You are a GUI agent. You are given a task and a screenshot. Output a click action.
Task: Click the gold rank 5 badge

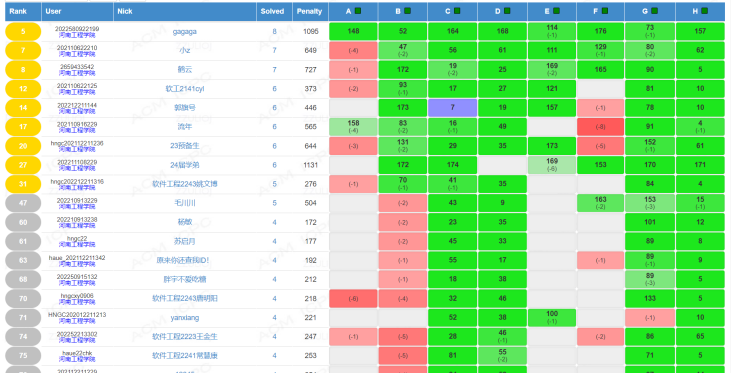point(23,32)
